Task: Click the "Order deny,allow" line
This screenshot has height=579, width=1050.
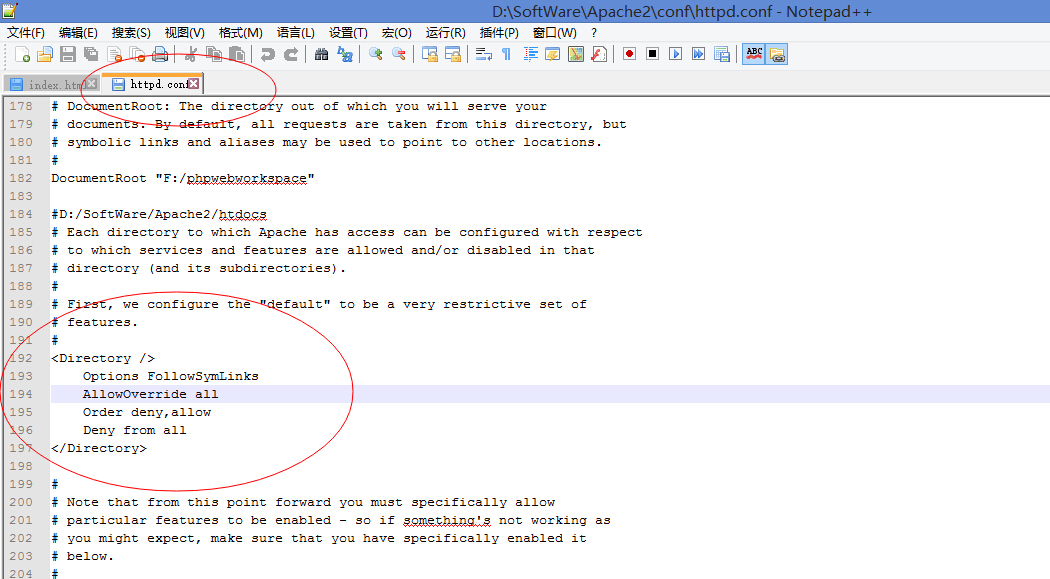Action: (x=147, y=412)
